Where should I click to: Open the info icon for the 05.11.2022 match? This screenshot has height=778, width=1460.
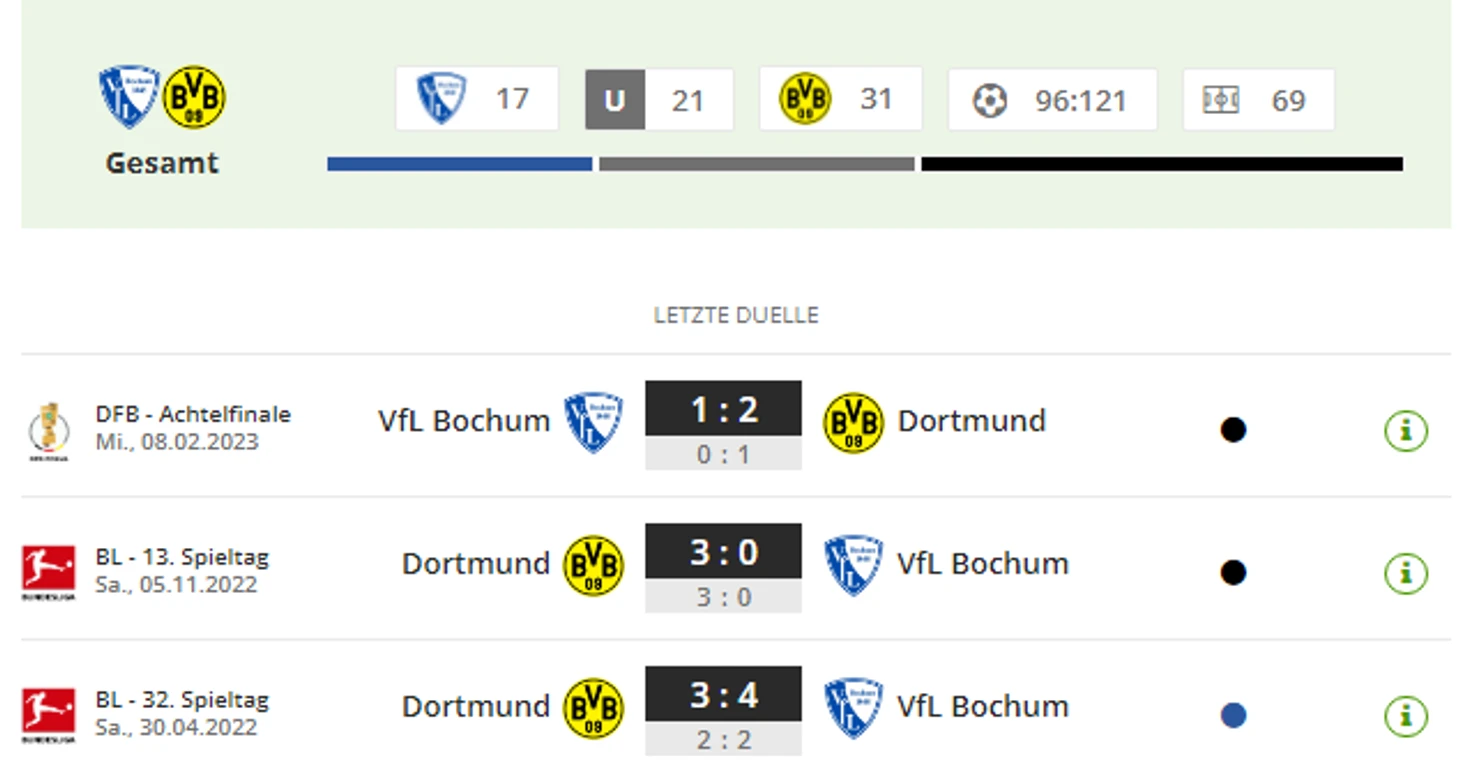coord(1405,574)
